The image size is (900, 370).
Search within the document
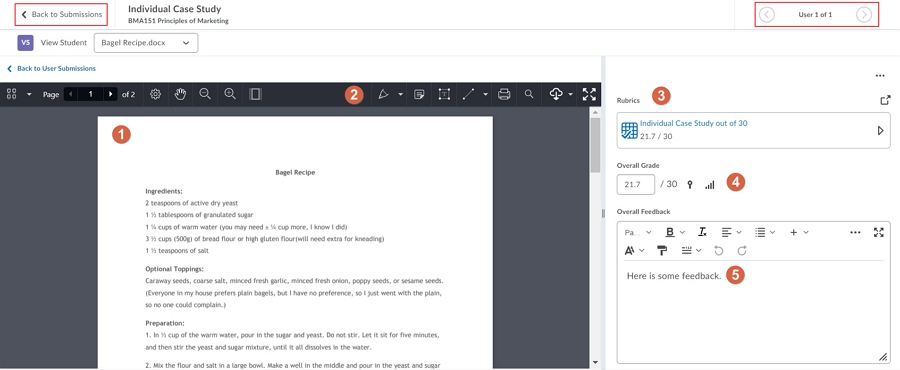(529, 95)
